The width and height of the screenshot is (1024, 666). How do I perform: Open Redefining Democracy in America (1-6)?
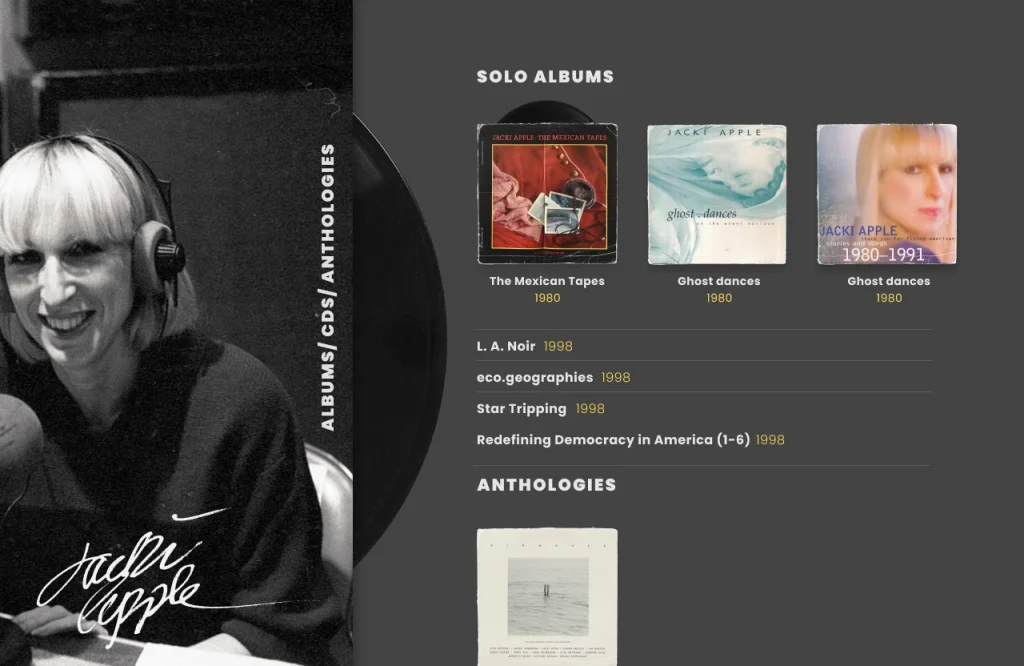613,440
